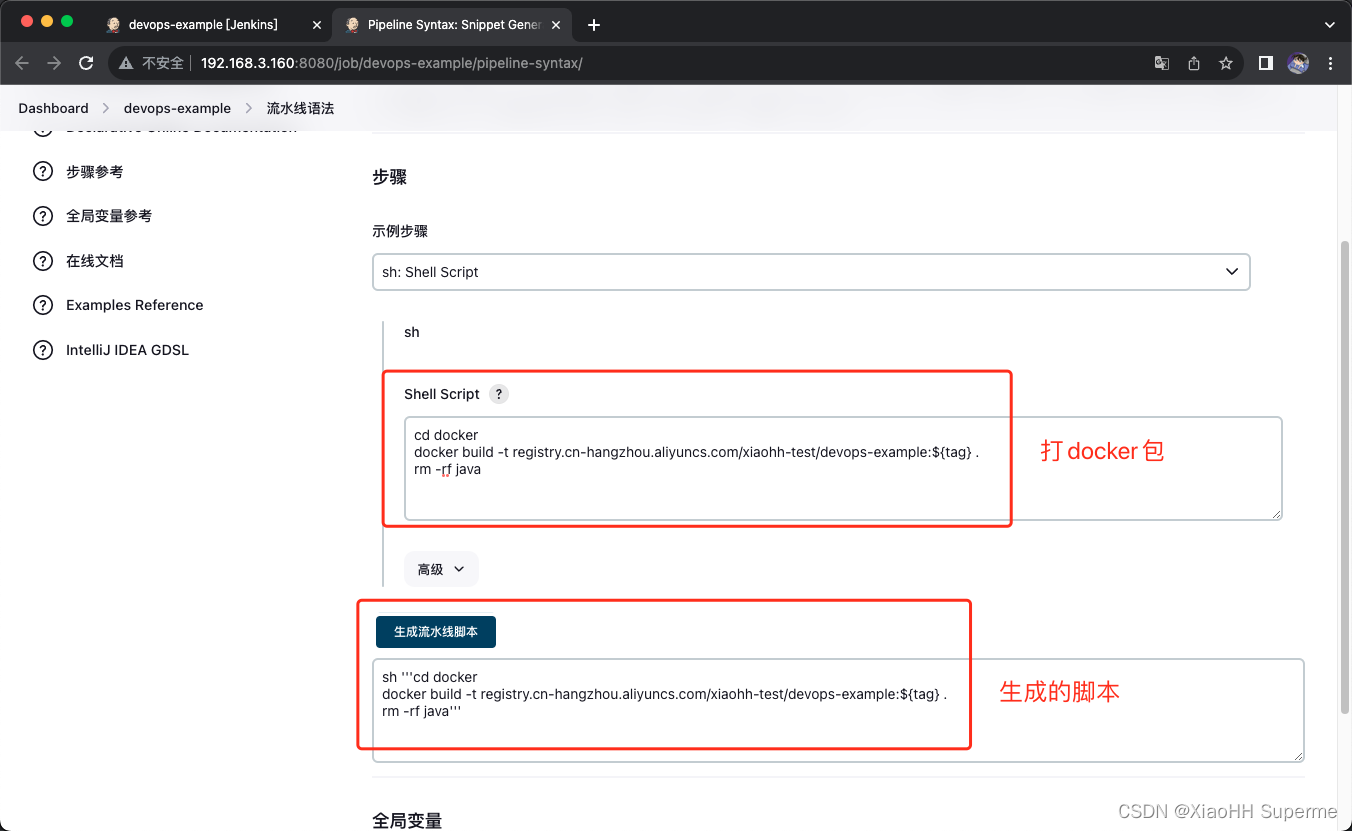Open IntelliJ IDEA GDSL sidebar link

(127, 350)
